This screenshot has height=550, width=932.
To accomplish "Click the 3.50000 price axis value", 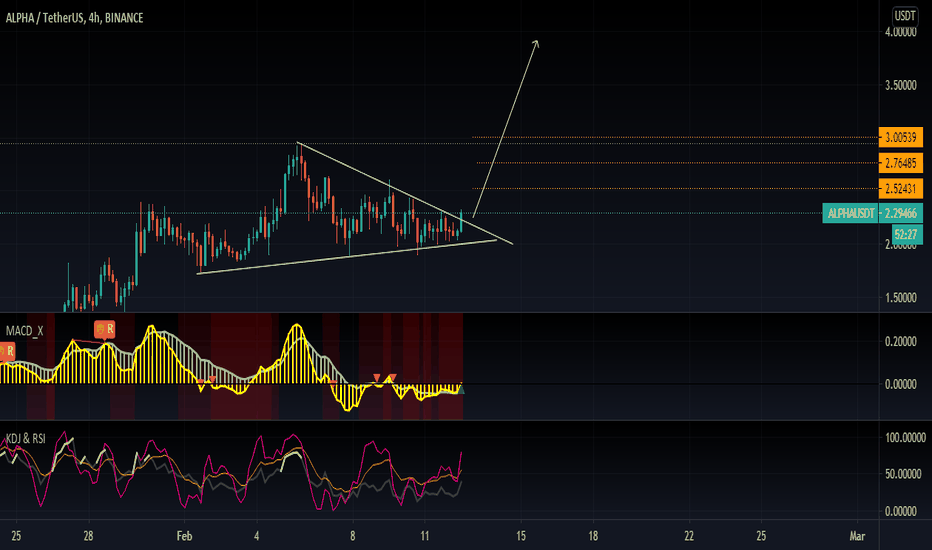I will pyautogui.click(x=900, y=85).
